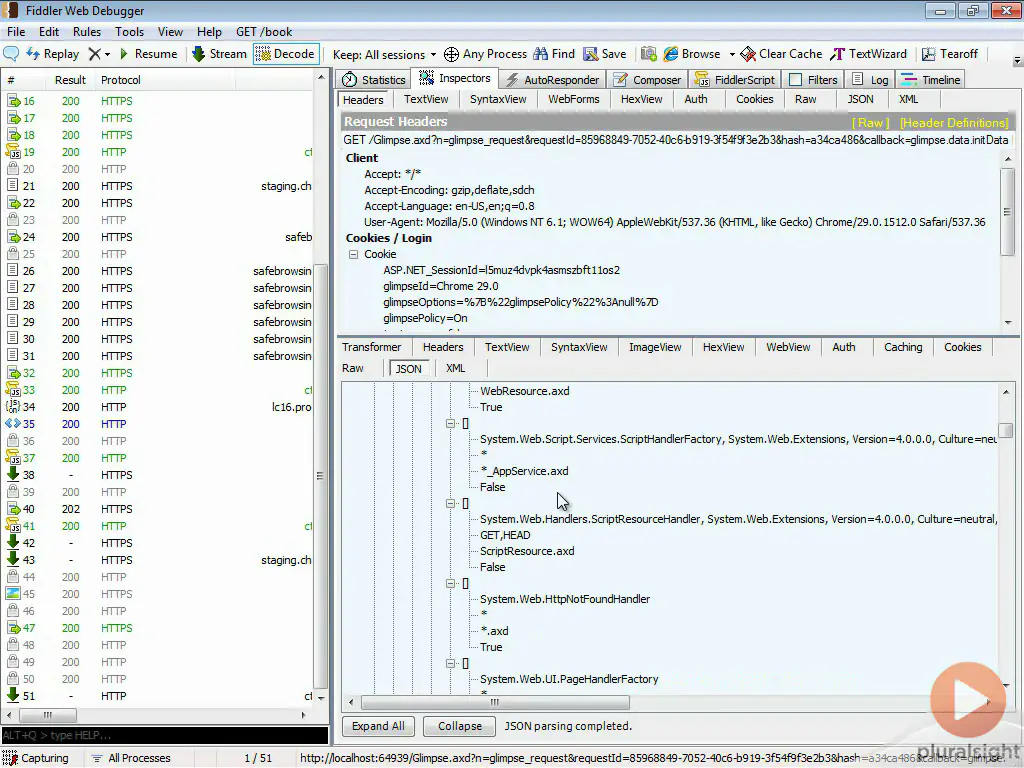
Task: Sort sessions by Protocol column header
Action: (121, 80)
